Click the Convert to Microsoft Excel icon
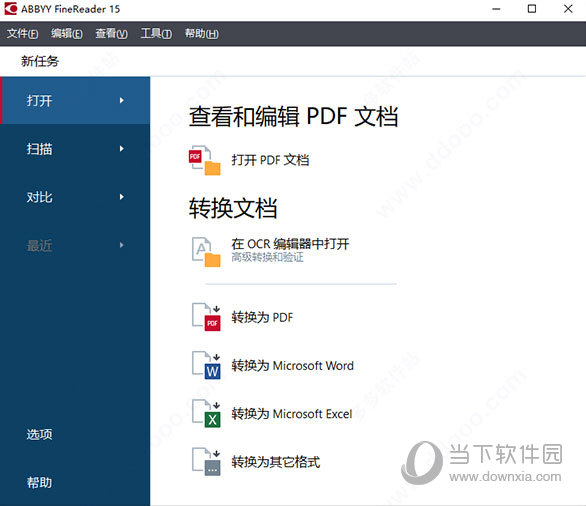This screenshot has height=506, width=586. click(206, 413)
